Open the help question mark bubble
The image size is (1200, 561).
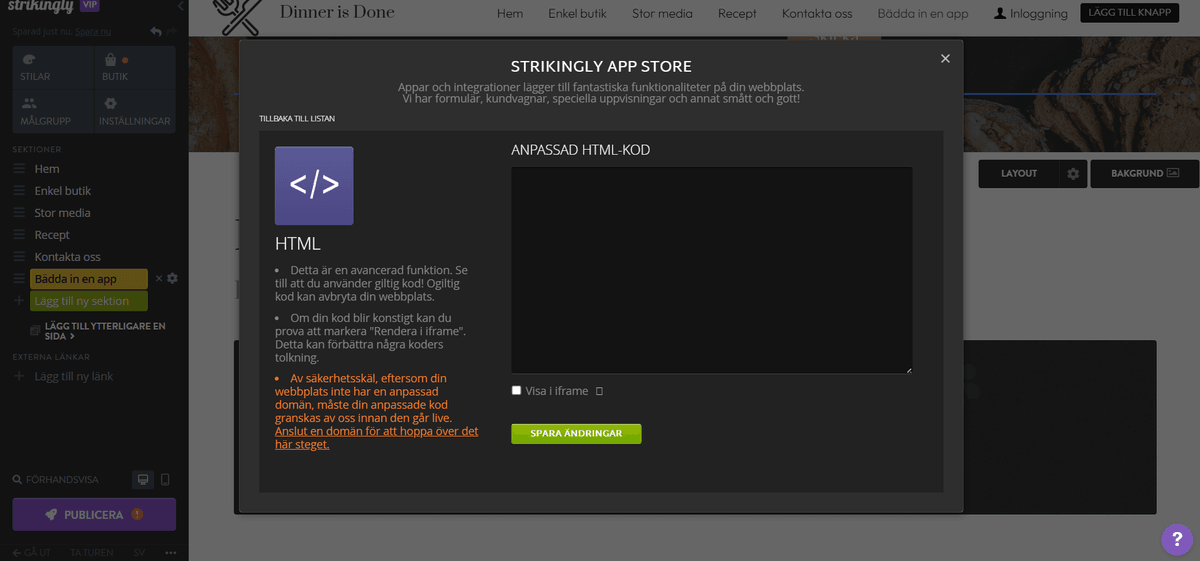[1176, 539]
